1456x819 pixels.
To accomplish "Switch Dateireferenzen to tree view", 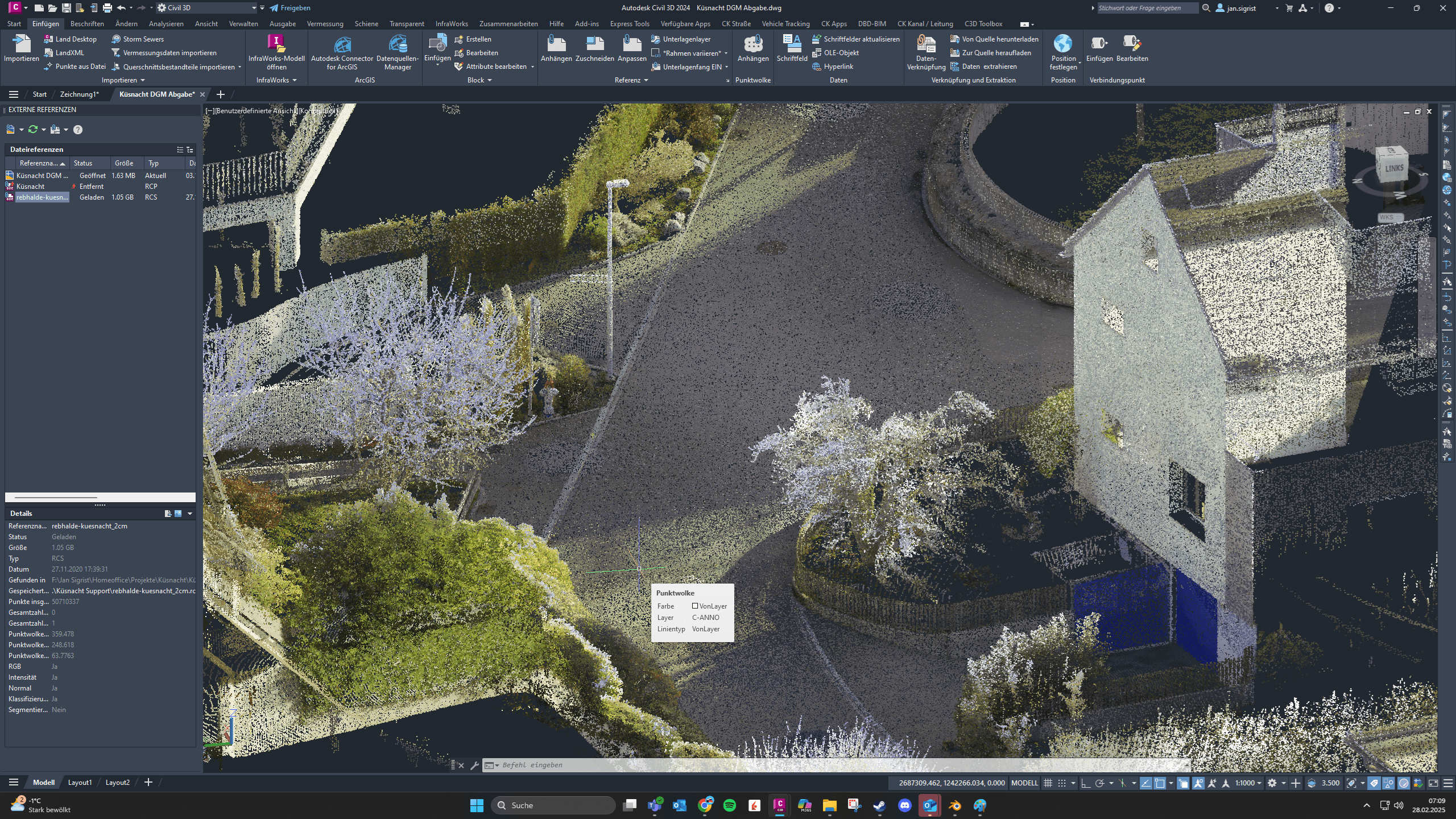I will pos(190,150).
